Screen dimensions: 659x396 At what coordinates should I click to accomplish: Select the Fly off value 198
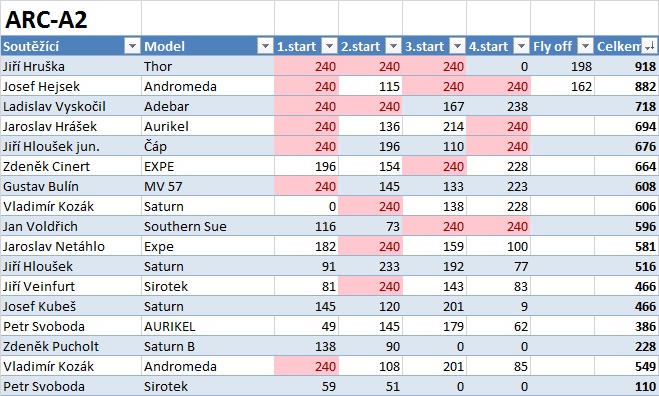(x=562, y=66)
